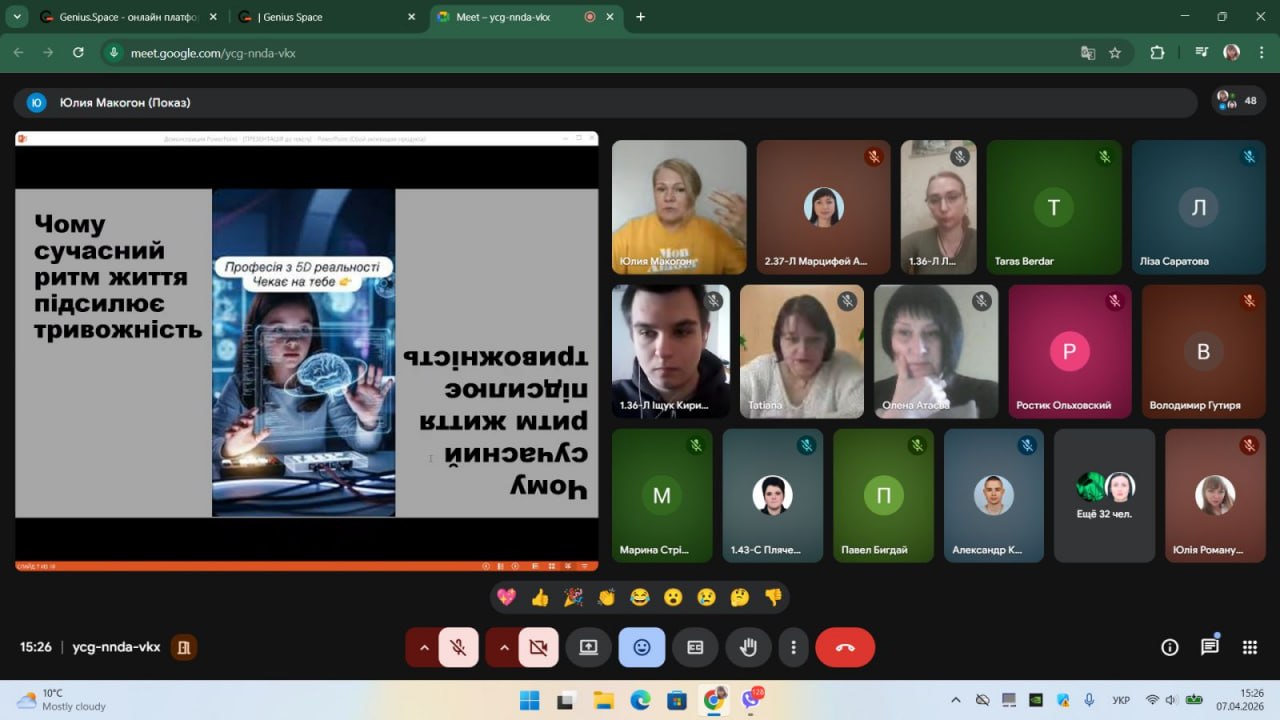The width and height of the screenshot is (1280, 720).
Task: Open the more options three-dot menu
Action: [x=793, y=648]
